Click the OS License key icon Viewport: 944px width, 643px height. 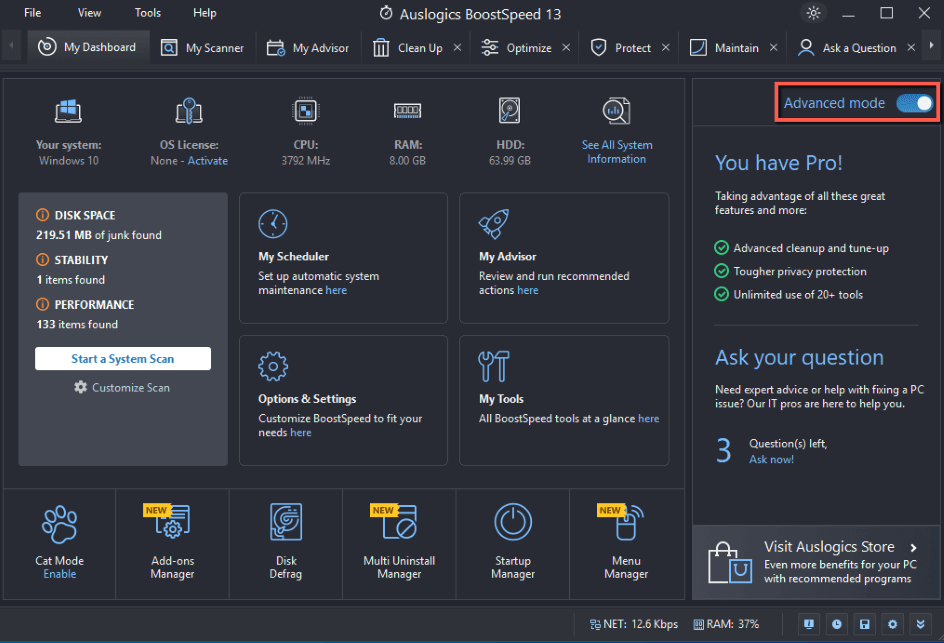188,111
